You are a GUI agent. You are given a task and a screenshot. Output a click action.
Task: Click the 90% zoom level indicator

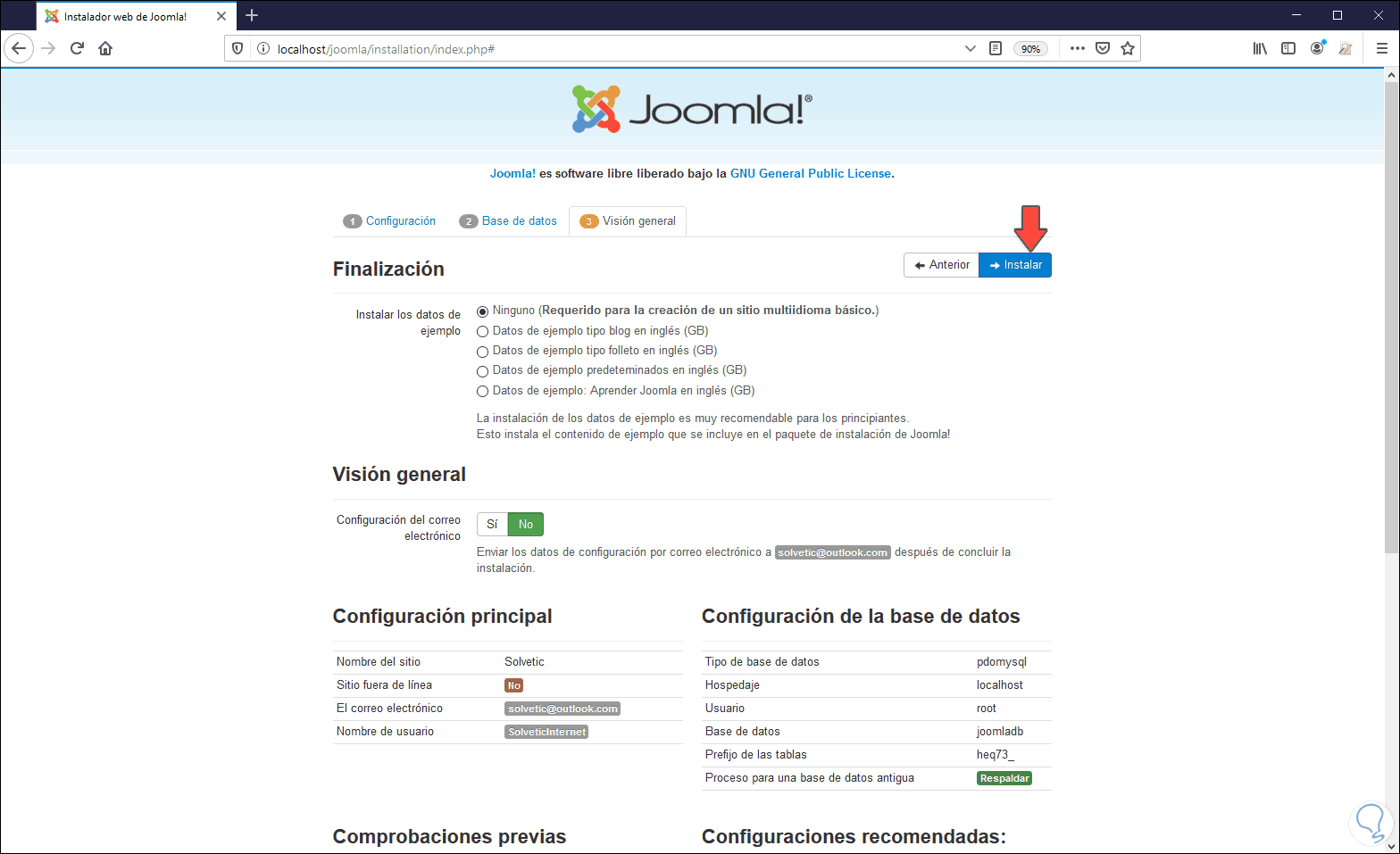tap(1030, 49)
